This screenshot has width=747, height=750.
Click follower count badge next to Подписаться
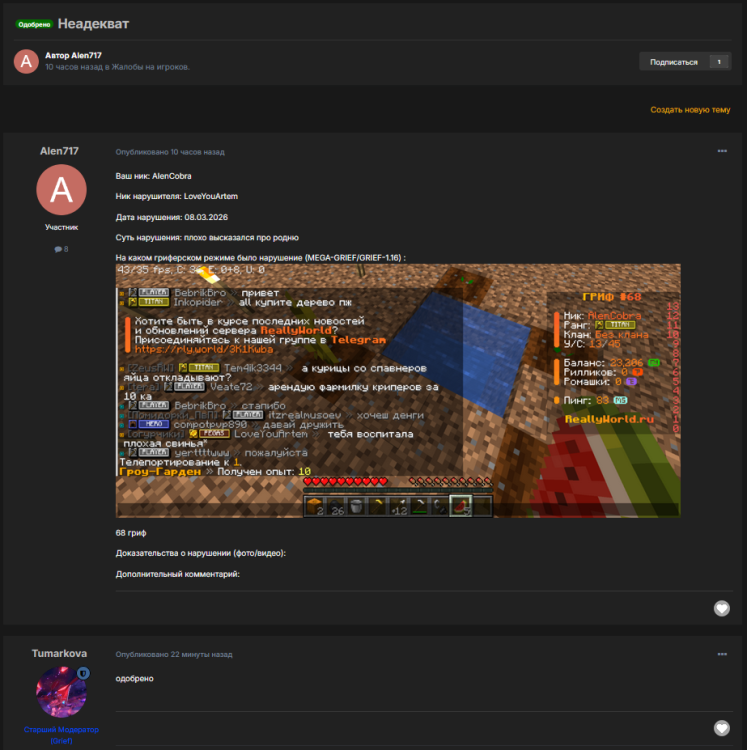pyautogui.click(x=719, y=62)
